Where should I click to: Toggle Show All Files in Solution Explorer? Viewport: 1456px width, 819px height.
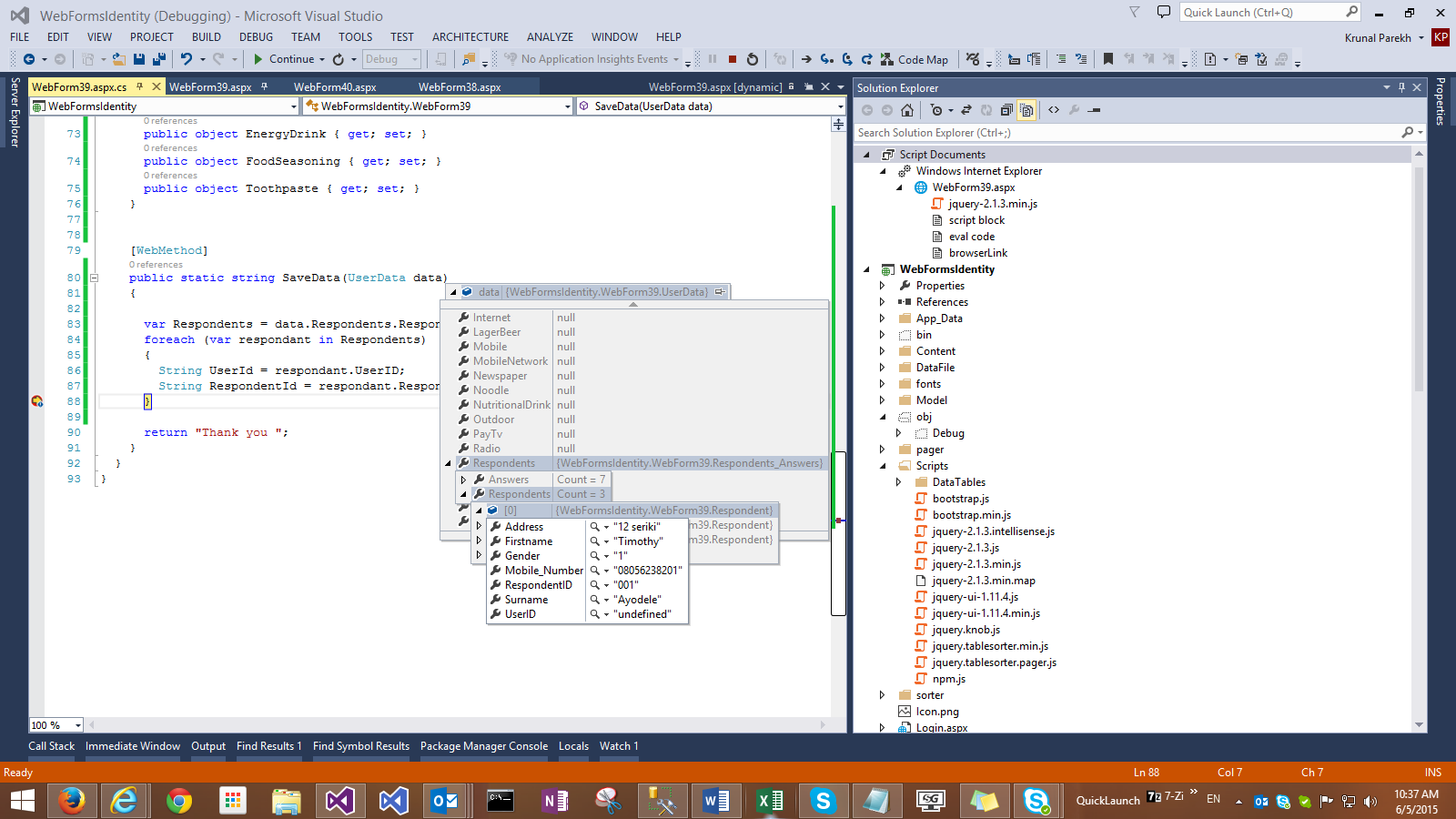[x=1026, y=110]
